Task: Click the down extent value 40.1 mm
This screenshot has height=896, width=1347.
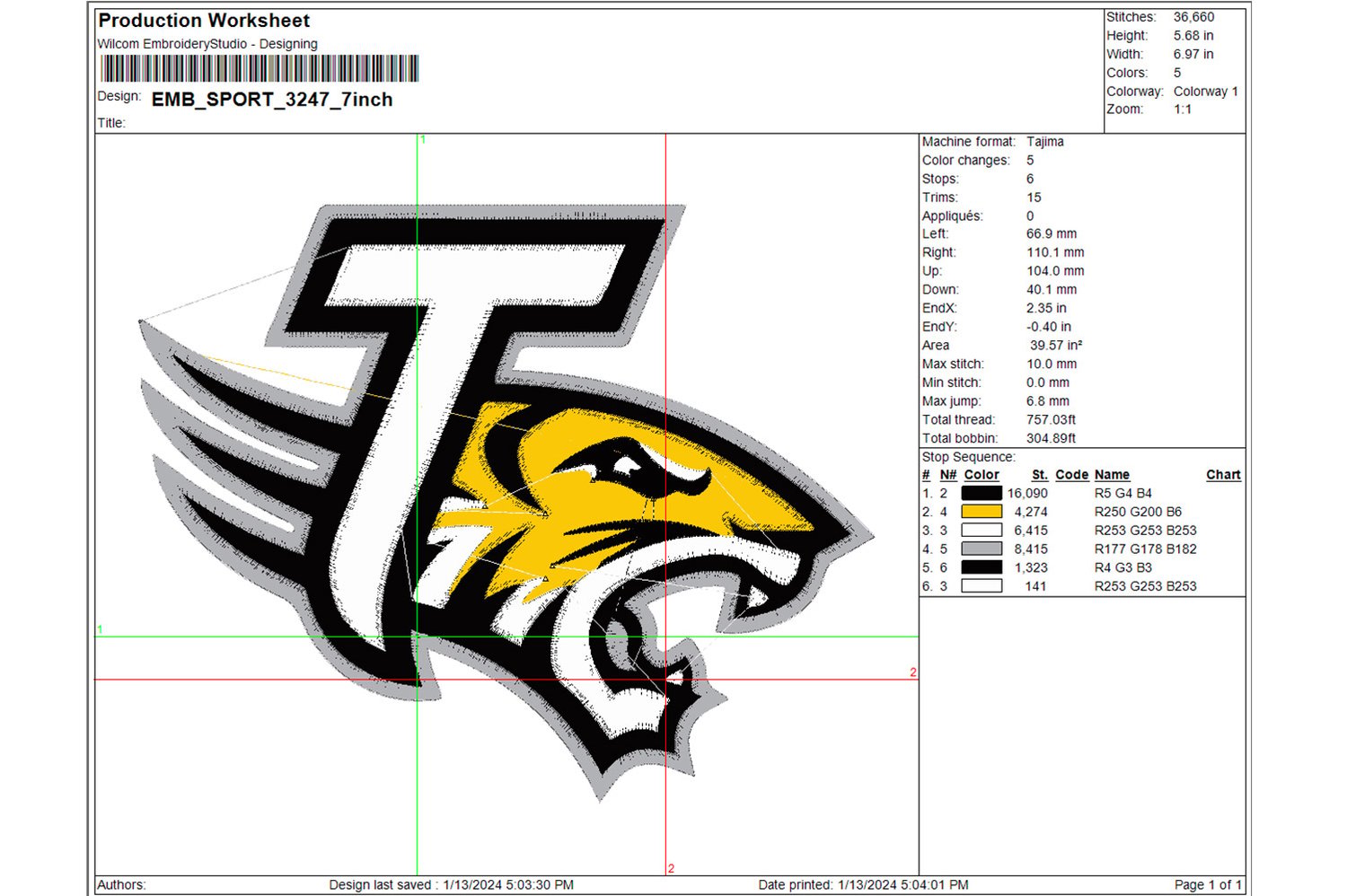Action: [x=1052, y=290]
